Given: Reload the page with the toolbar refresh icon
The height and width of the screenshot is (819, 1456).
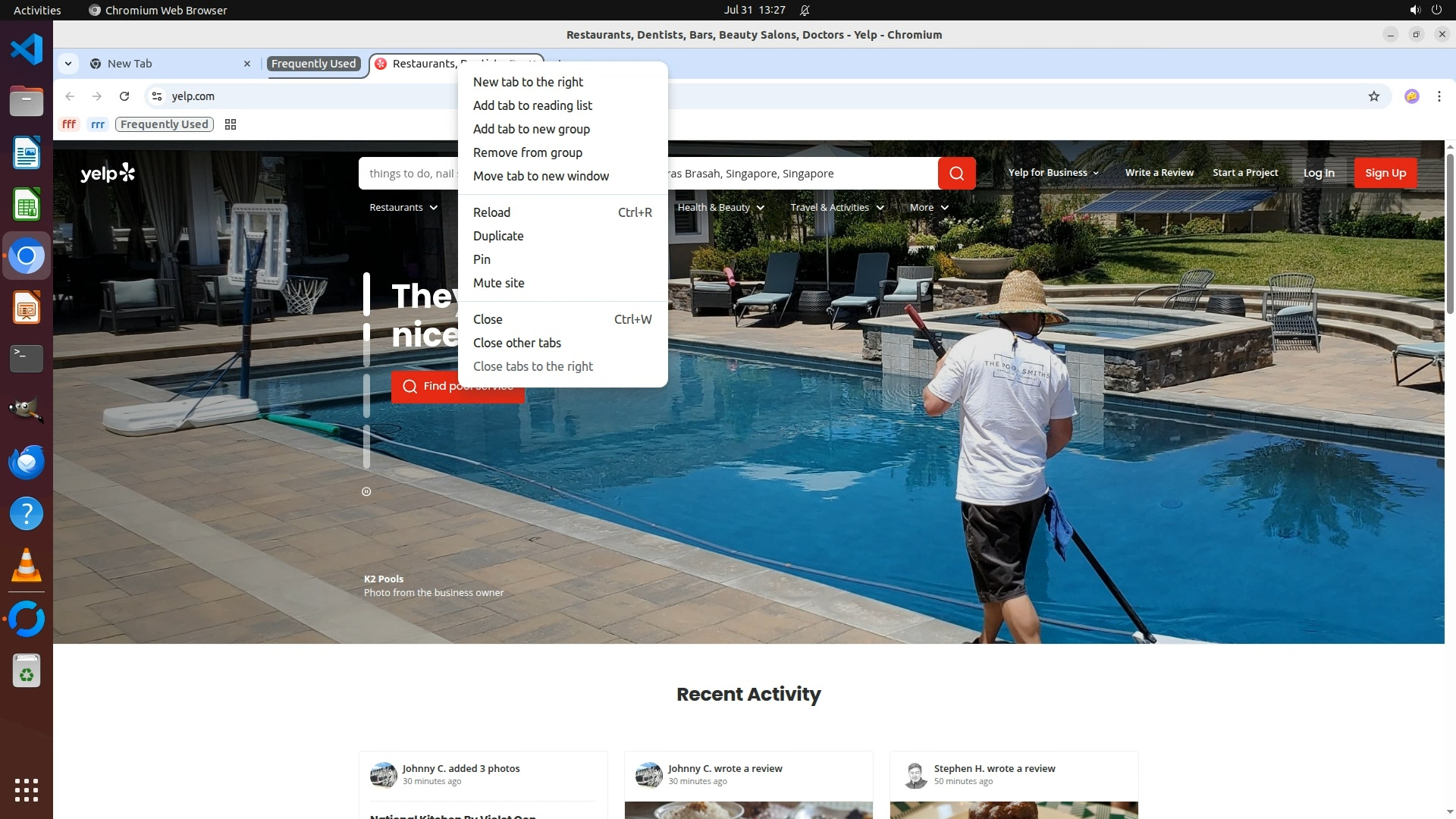Looking at the screenshot, I should tap(124, 96).
